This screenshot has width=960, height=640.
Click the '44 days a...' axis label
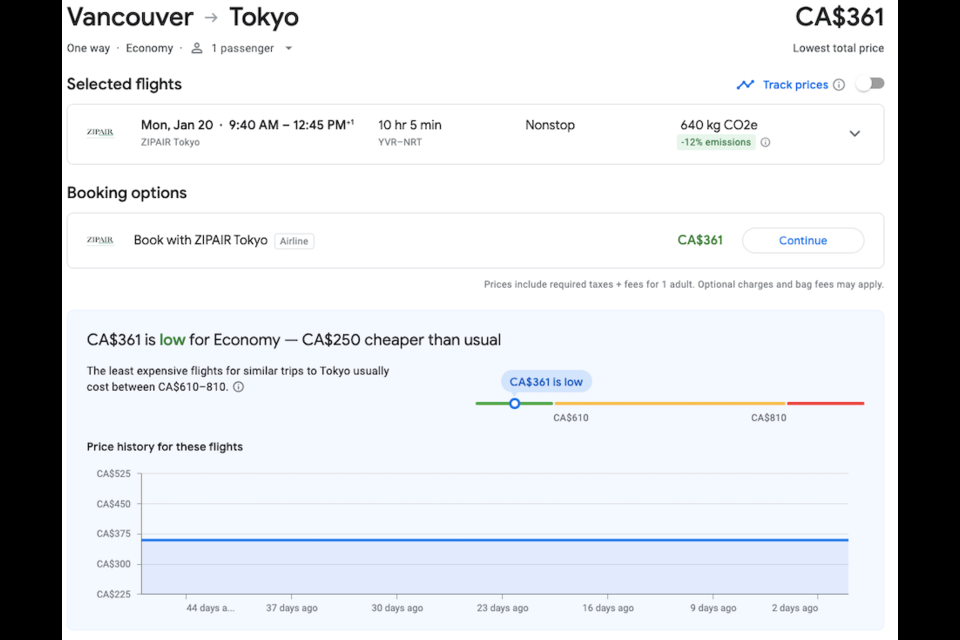coord(210,608)
